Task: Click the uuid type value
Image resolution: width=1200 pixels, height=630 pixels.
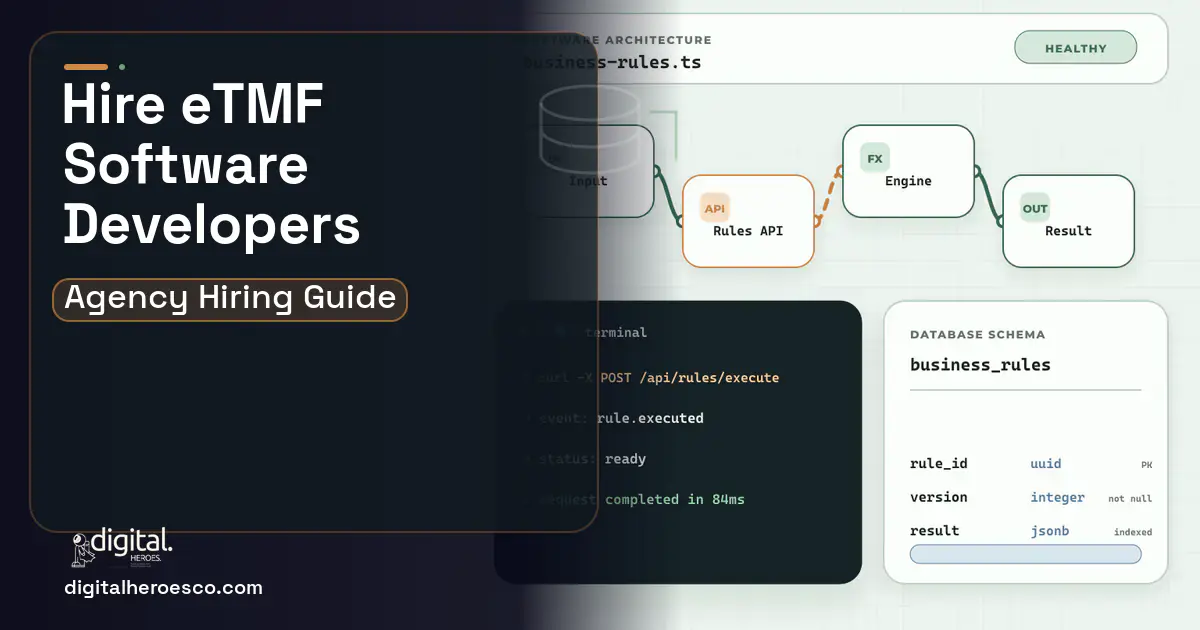Action: click(1046, 464)
